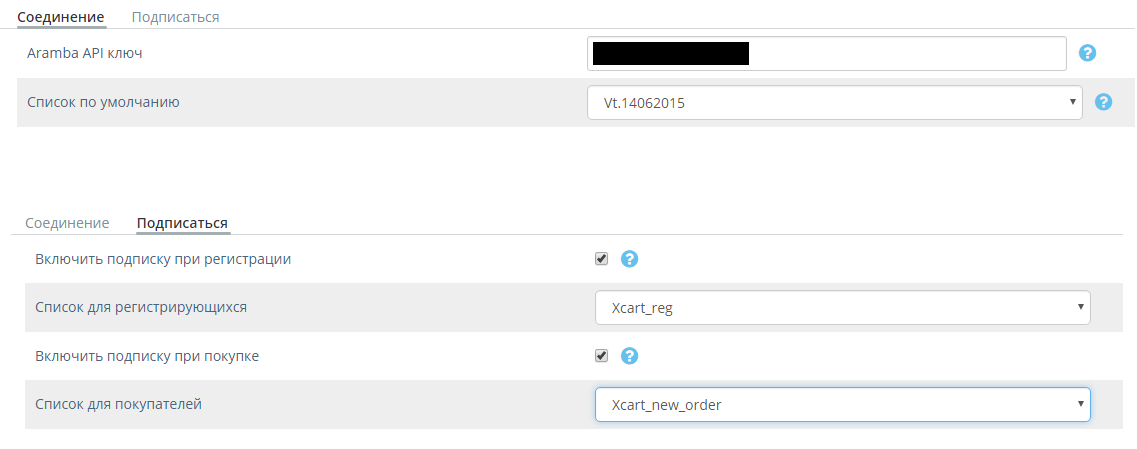Open the Vt.14062015 default list dropdown

[x=835, y=103]
